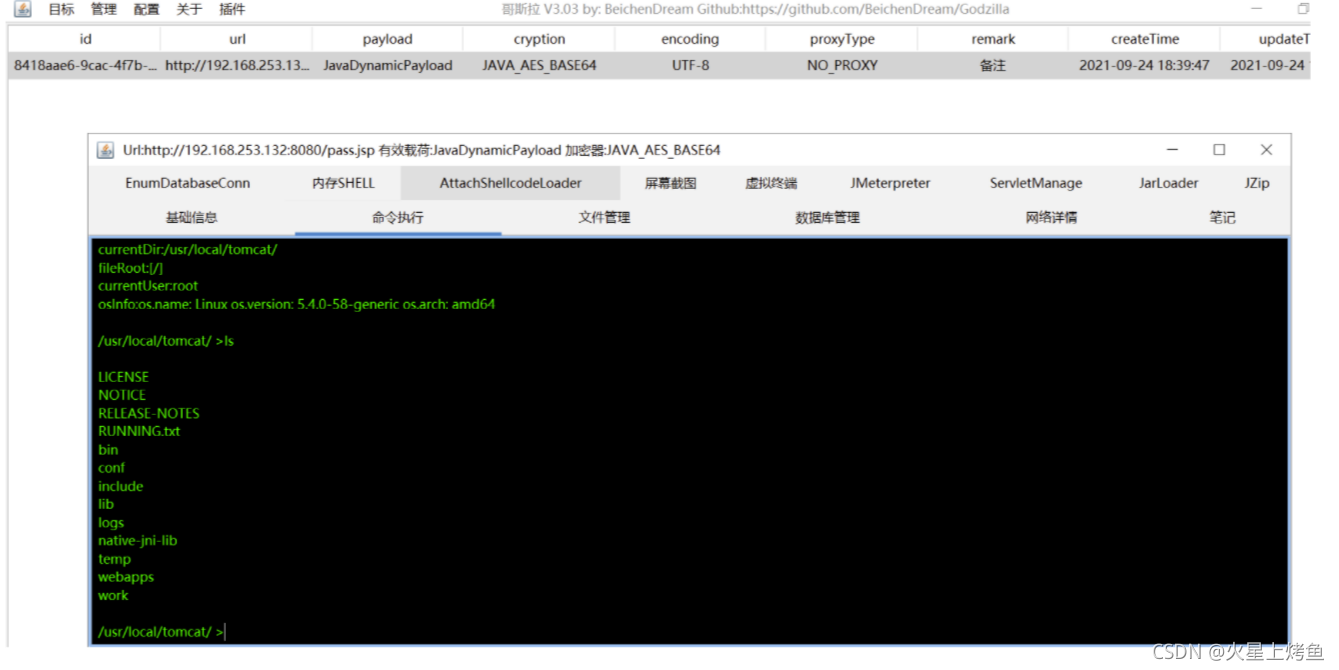Minimize the shell session window
1339x670 pixels.
pyautogui.click(x=1173, y=150)
